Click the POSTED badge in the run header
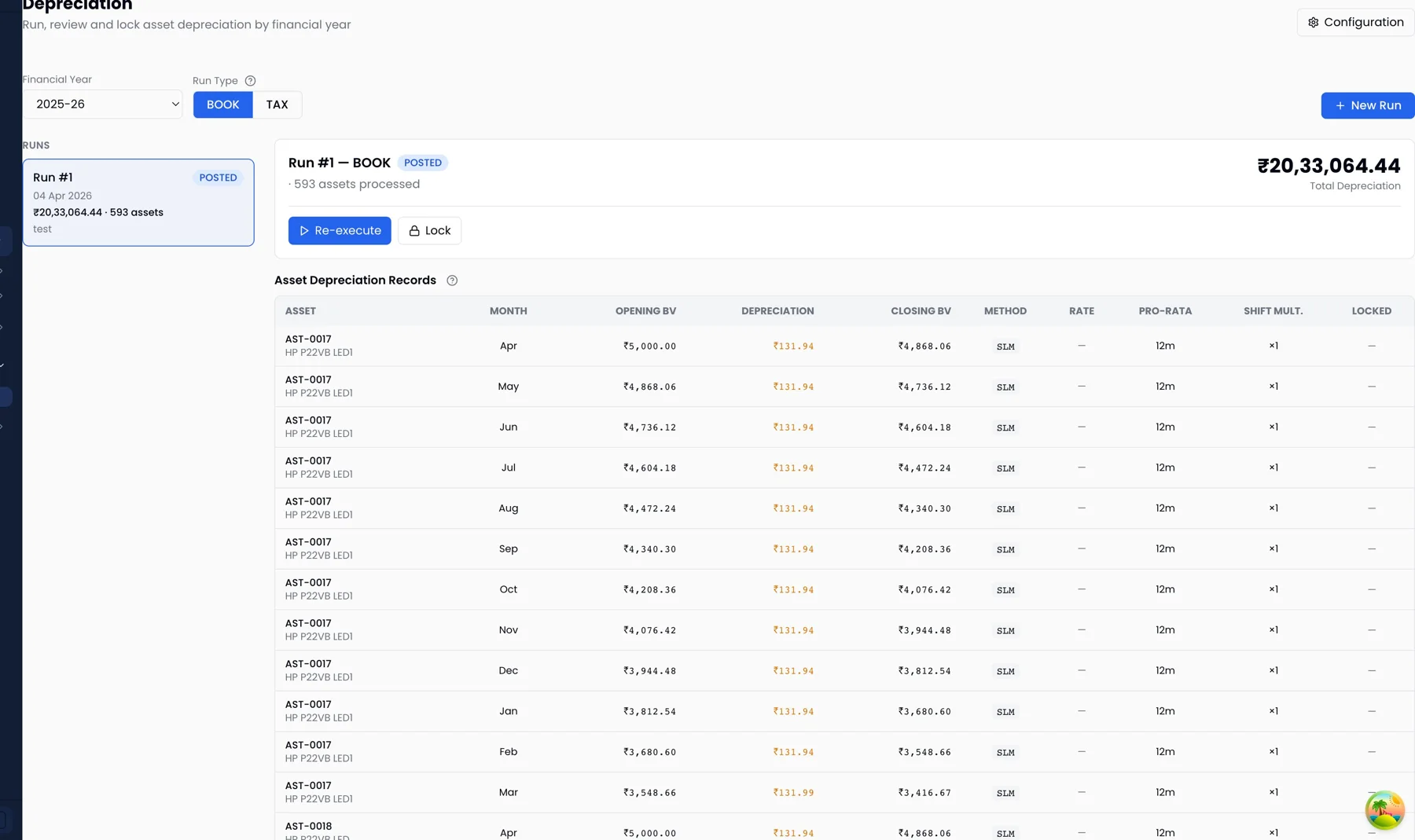Screen dimensions: 1415x840 [423, 163]
